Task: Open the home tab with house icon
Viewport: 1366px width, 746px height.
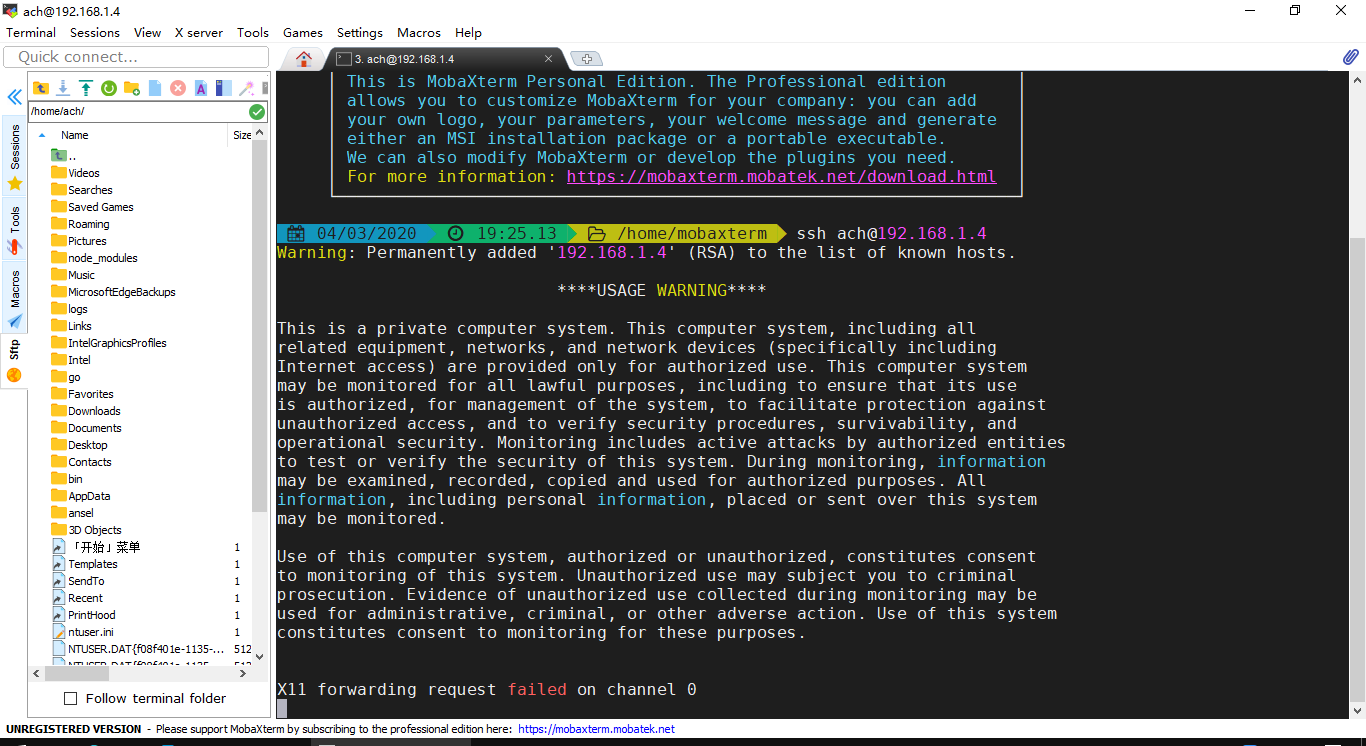Action: click(304, 58)
